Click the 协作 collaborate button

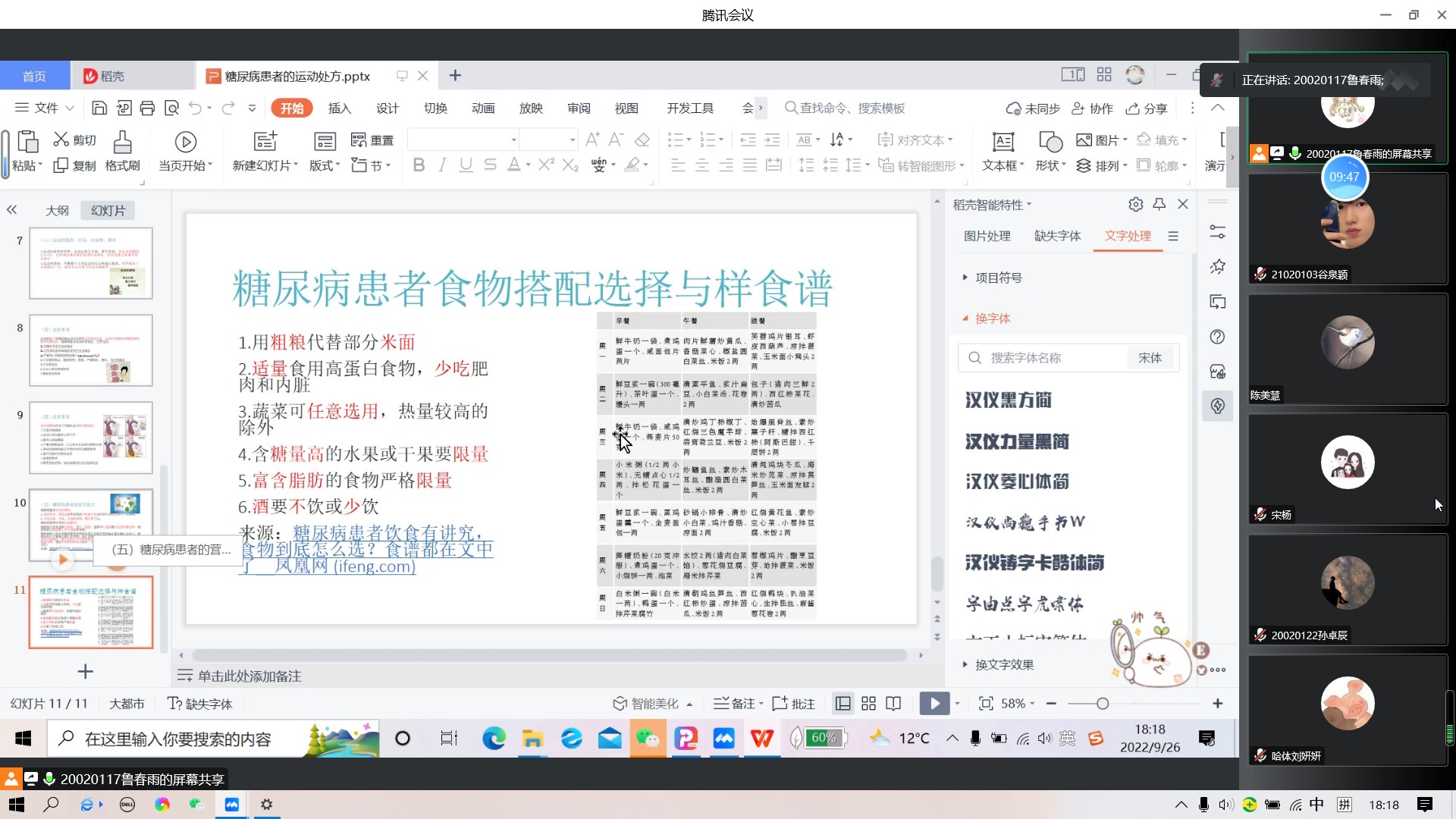[x=1092, y=108]
